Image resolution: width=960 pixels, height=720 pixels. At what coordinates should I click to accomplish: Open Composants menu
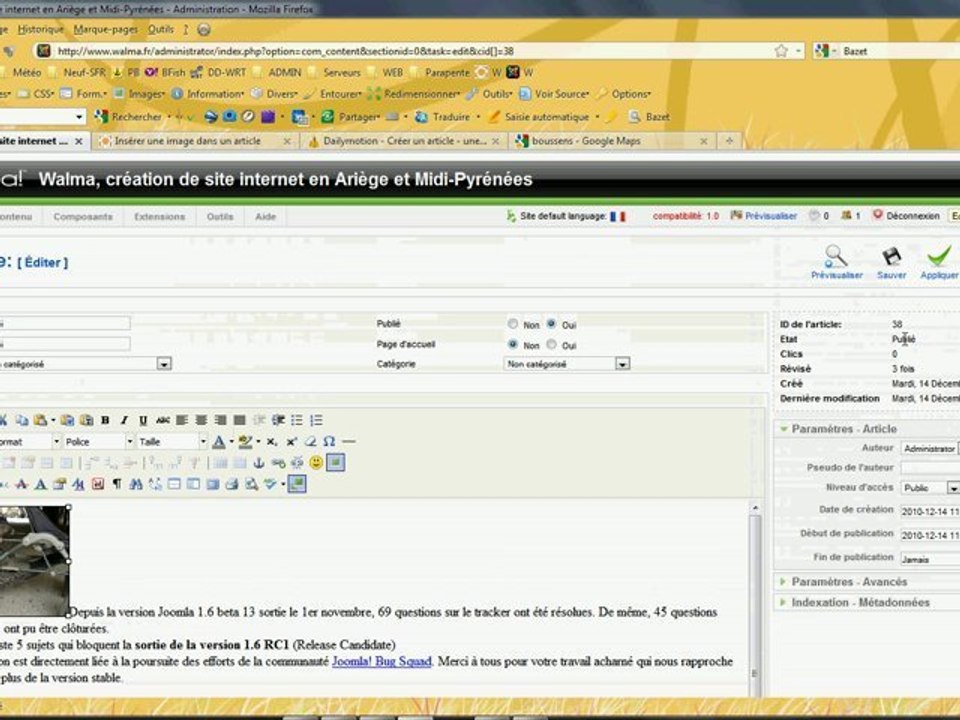point(83,217)
